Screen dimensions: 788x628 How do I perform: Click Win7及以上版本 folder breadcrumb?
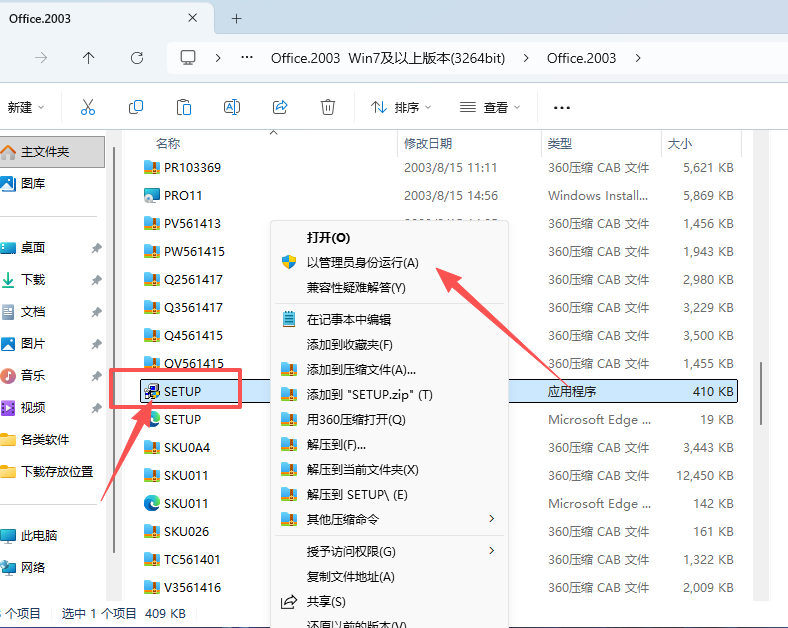[x=388, y=58]
